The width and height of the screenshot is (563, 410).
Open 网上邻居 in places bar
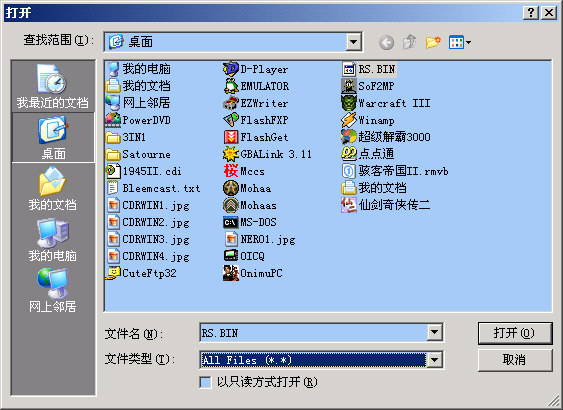click(53, 290)
